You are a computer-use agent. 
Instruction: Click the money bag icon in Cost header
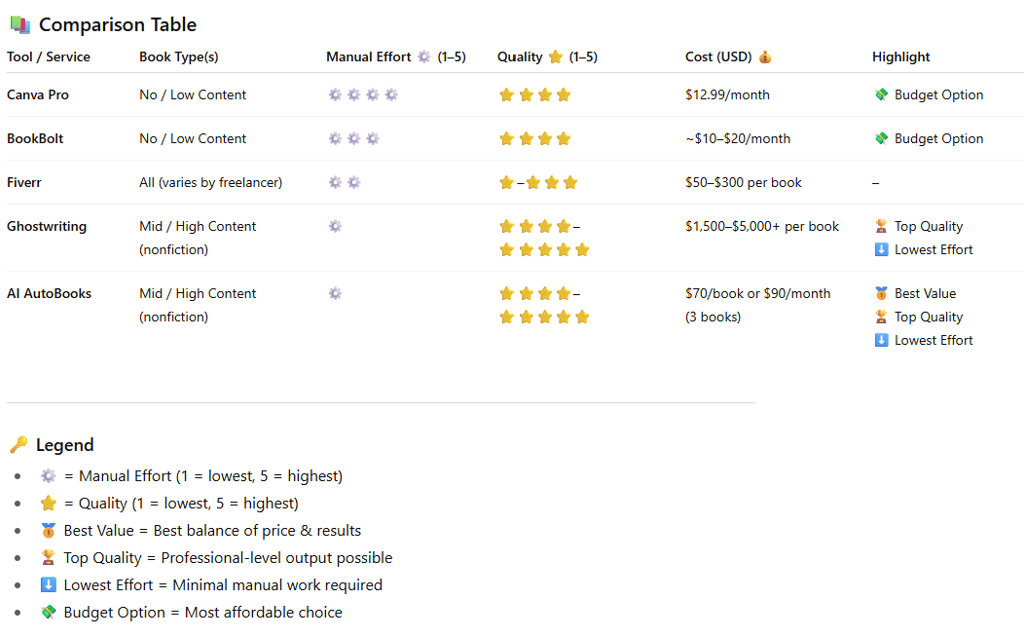click(x=765, y=57)
